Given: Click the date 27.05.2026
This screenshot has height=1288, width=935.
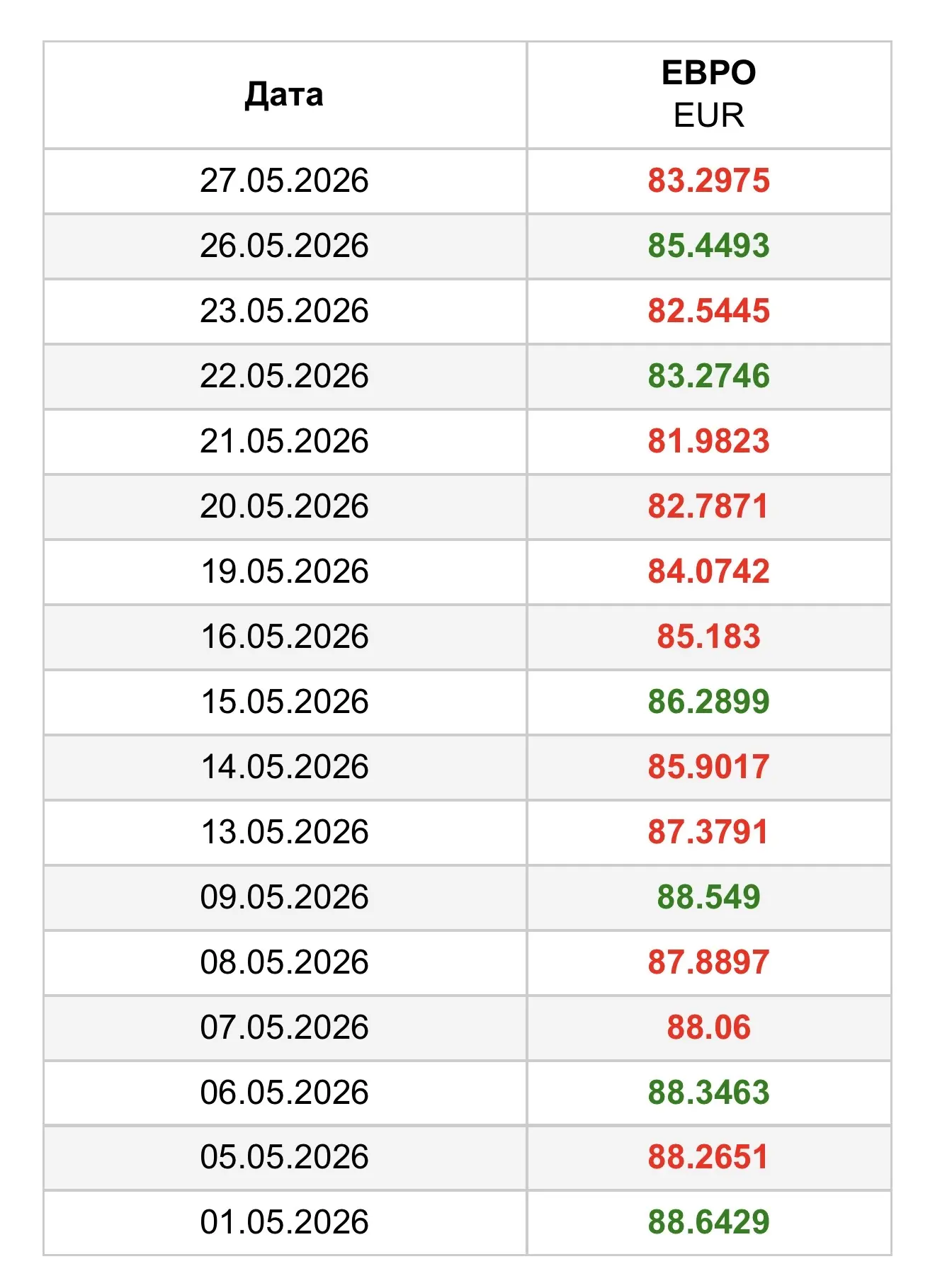Looking at the screenshot, I should click(x=284, y=181).
